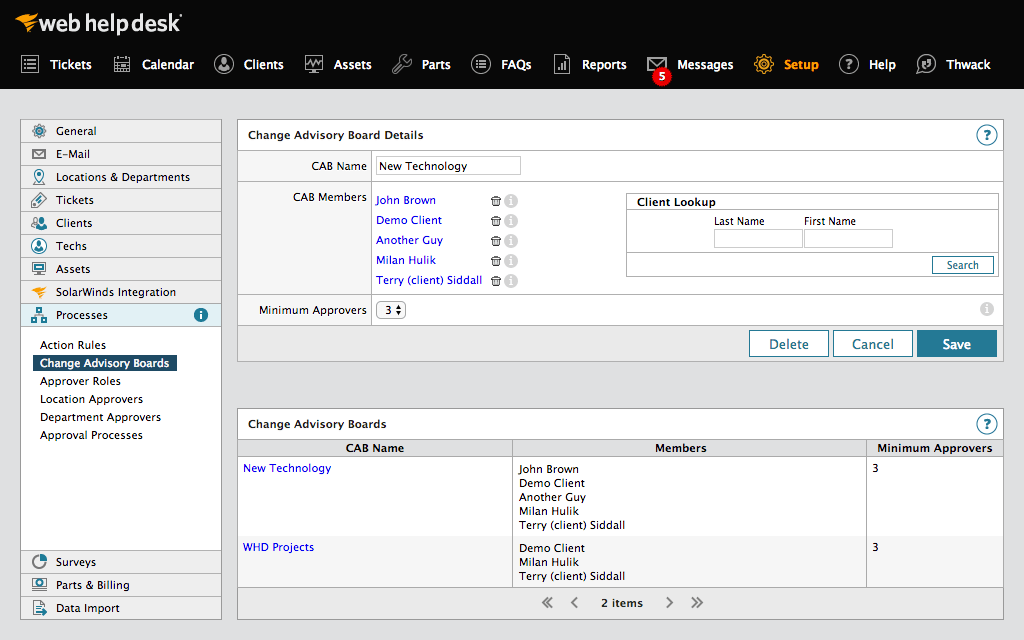Open the WHD Projects board

(278, 547)
